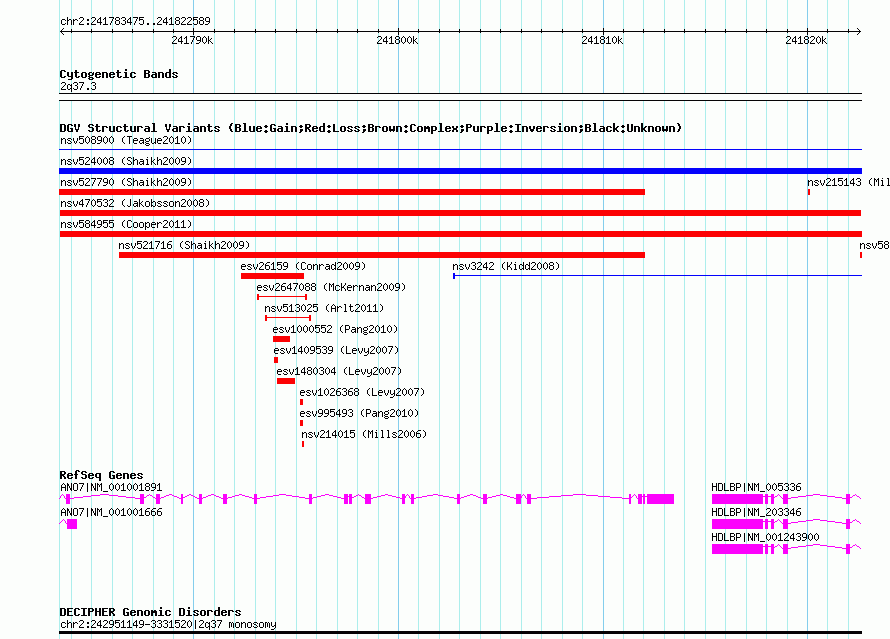The image size is (890, 639).
Task: Select the ANO7|NM_001001666 transcript label
Action: coord(111,512)
